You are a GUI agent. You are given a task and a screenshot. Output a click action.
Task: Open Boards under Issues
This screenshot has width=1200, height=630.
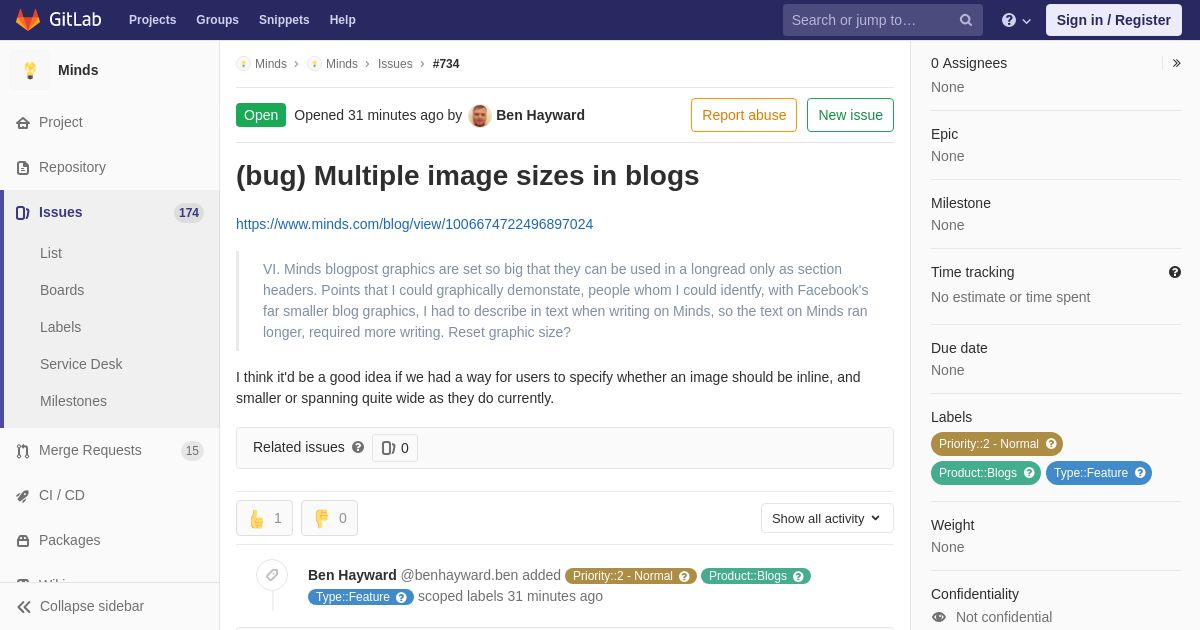62,290
